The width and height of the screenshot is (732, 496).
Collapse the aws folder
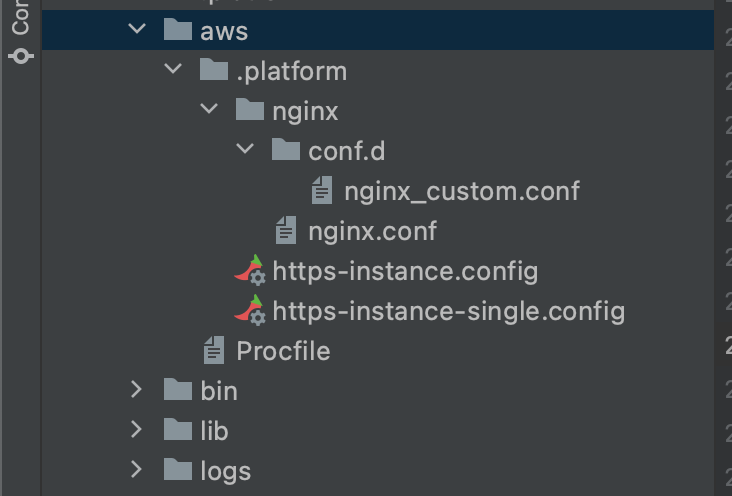coord(137,31)
